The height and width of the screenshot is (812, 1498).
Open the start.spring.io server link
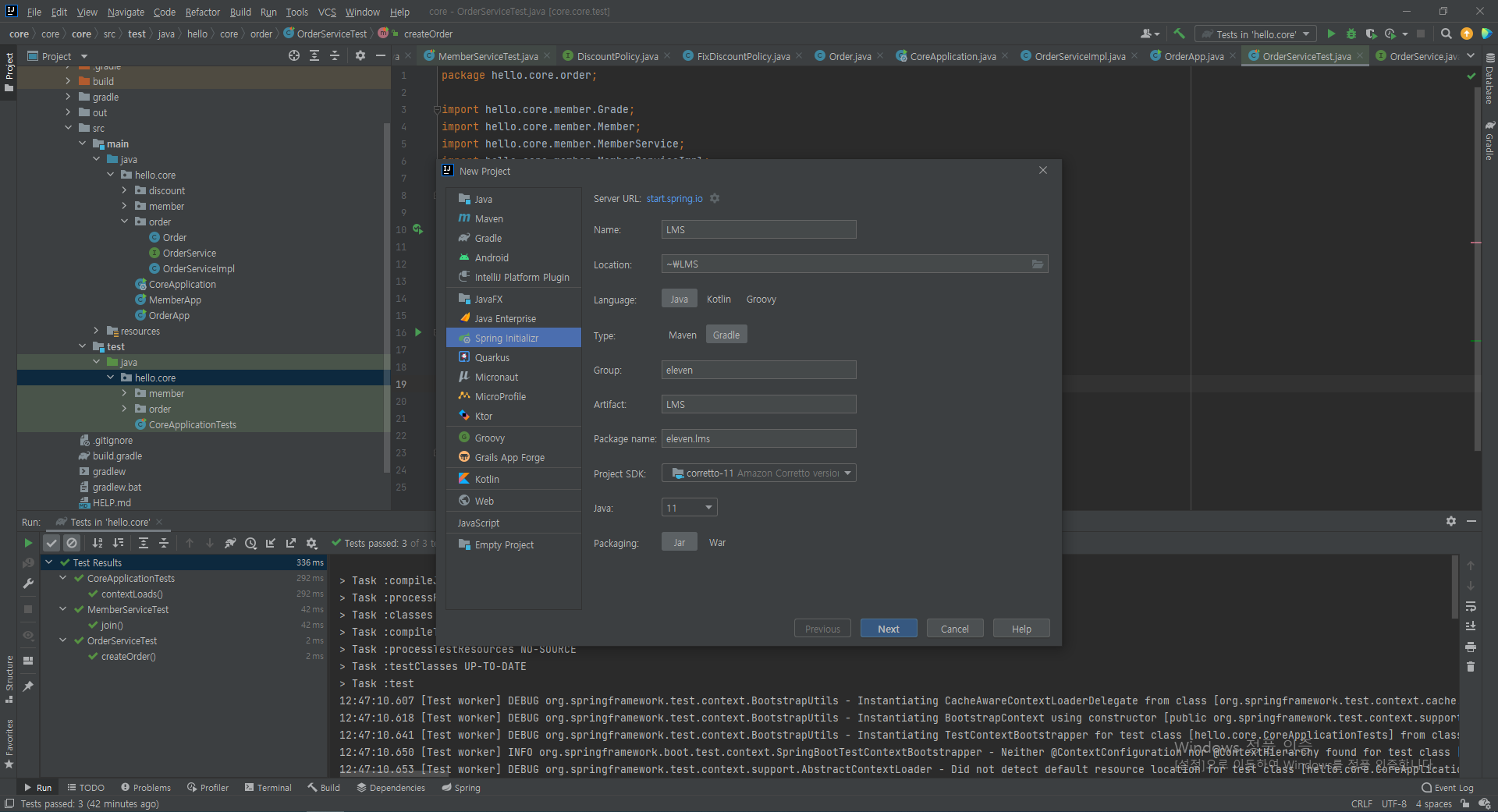(674, 199)
